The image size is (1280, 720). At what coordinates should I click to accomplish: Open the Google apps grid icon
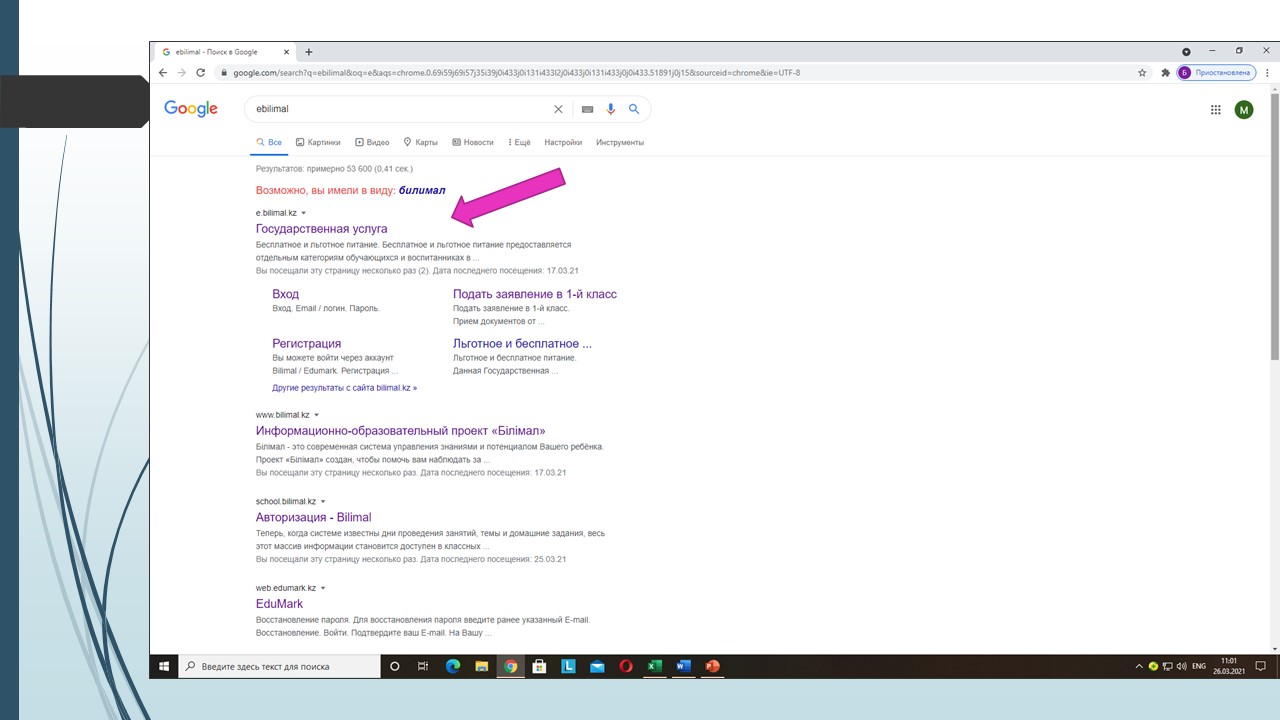tap(1215, 110)
